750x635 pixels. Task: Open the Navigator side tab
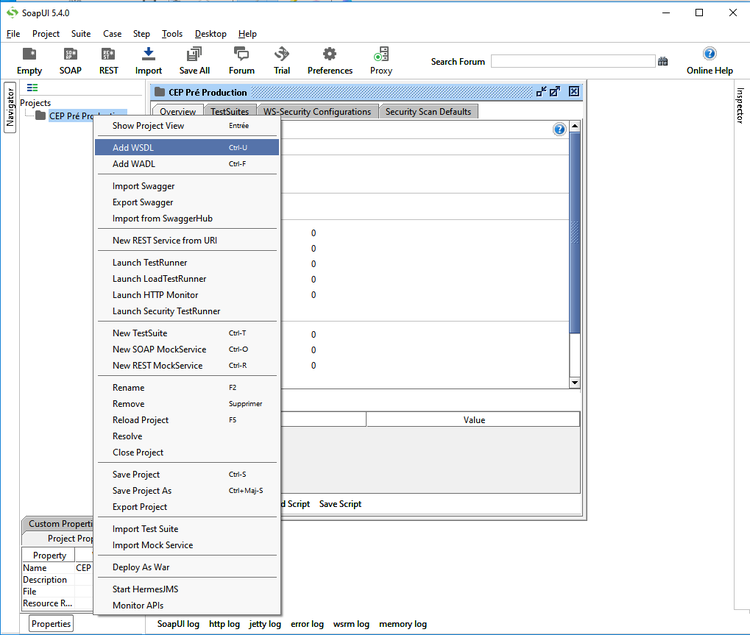coord(10,108)
